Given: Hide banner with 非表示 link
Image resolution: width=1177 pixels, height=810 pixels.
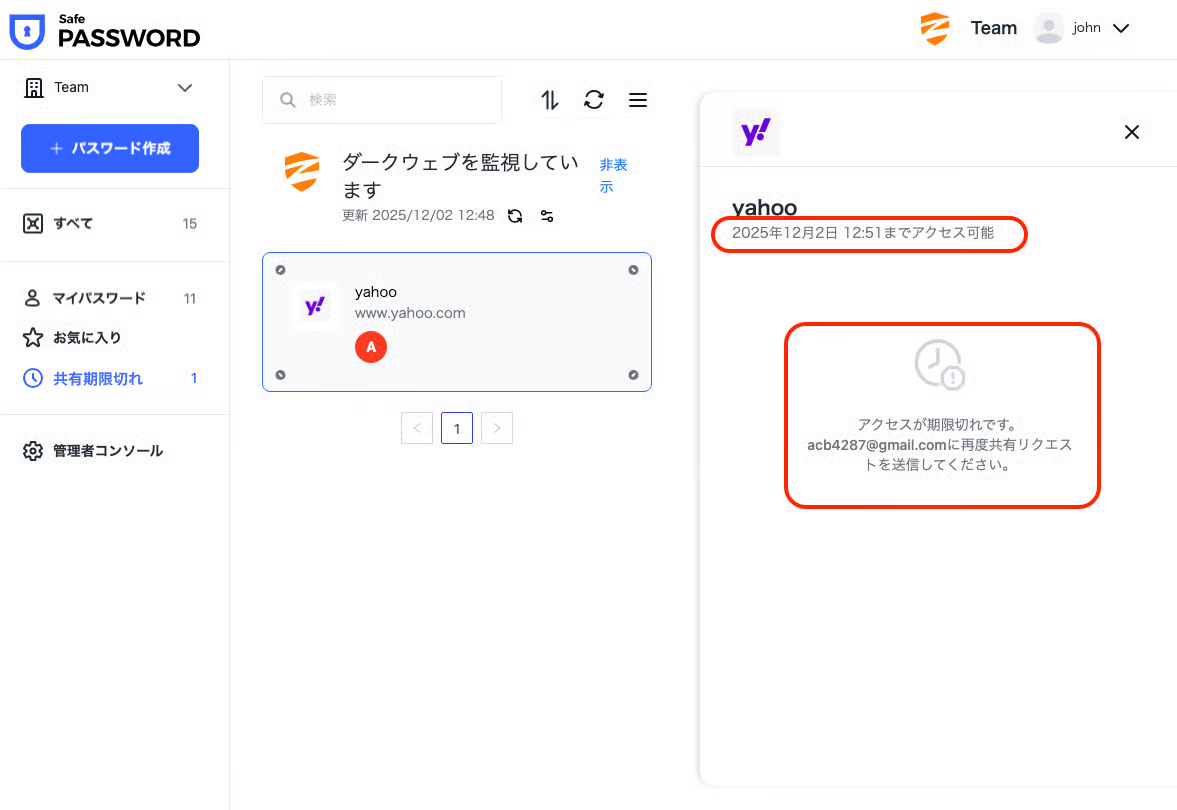Looking at the screenshot, I should [x=612, y=175].
